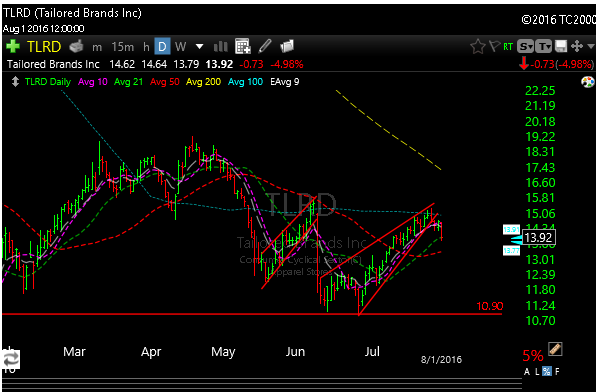
Task: Select the Weekly 'W' timeframe
Action: tap(181, 47)
